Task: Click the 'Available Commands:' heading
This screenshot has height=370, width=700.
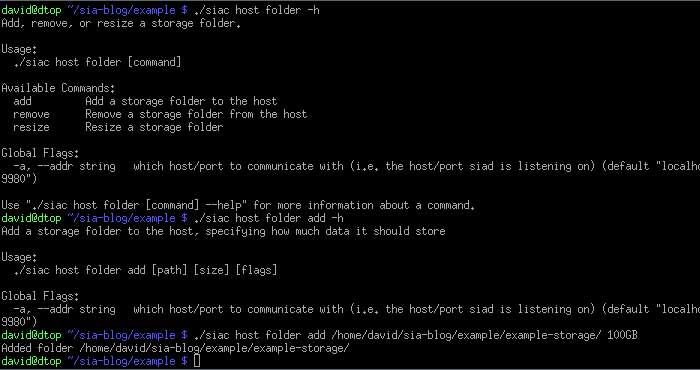Action: coord(58,88)
